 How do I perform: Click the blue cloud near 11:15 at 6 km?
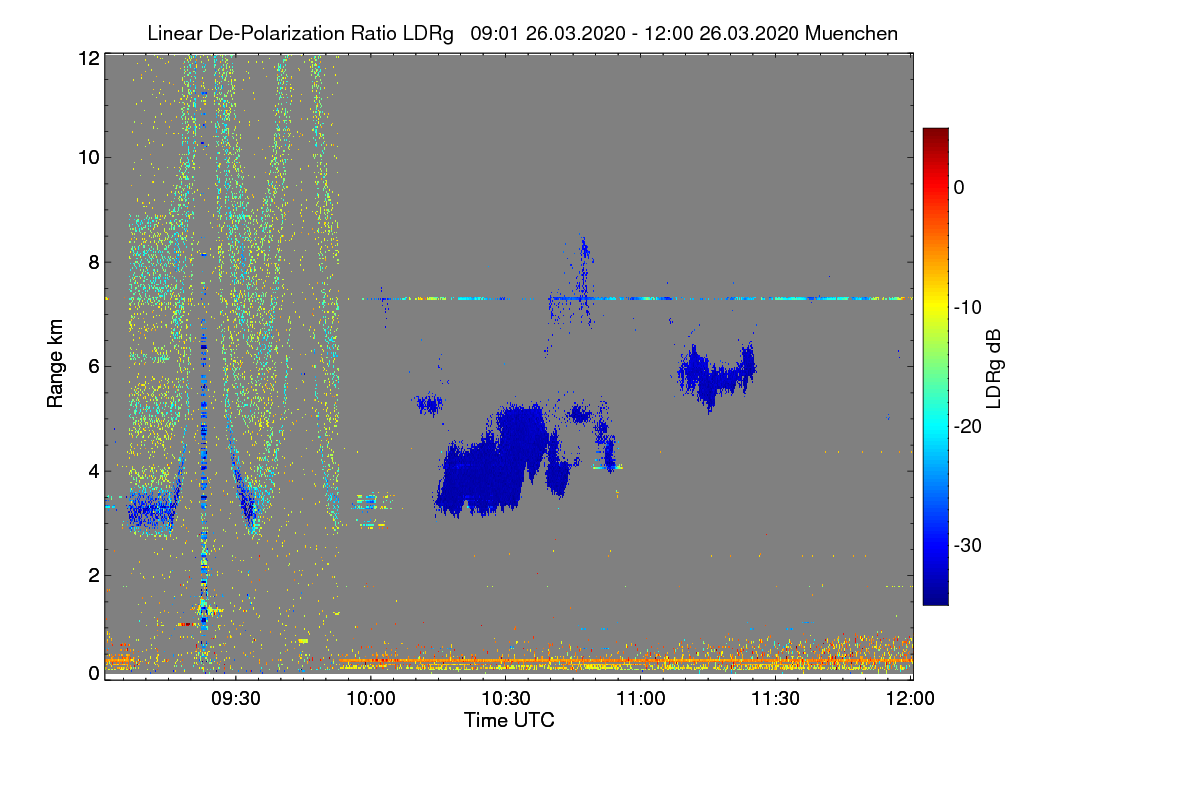[x=715, y=374]
